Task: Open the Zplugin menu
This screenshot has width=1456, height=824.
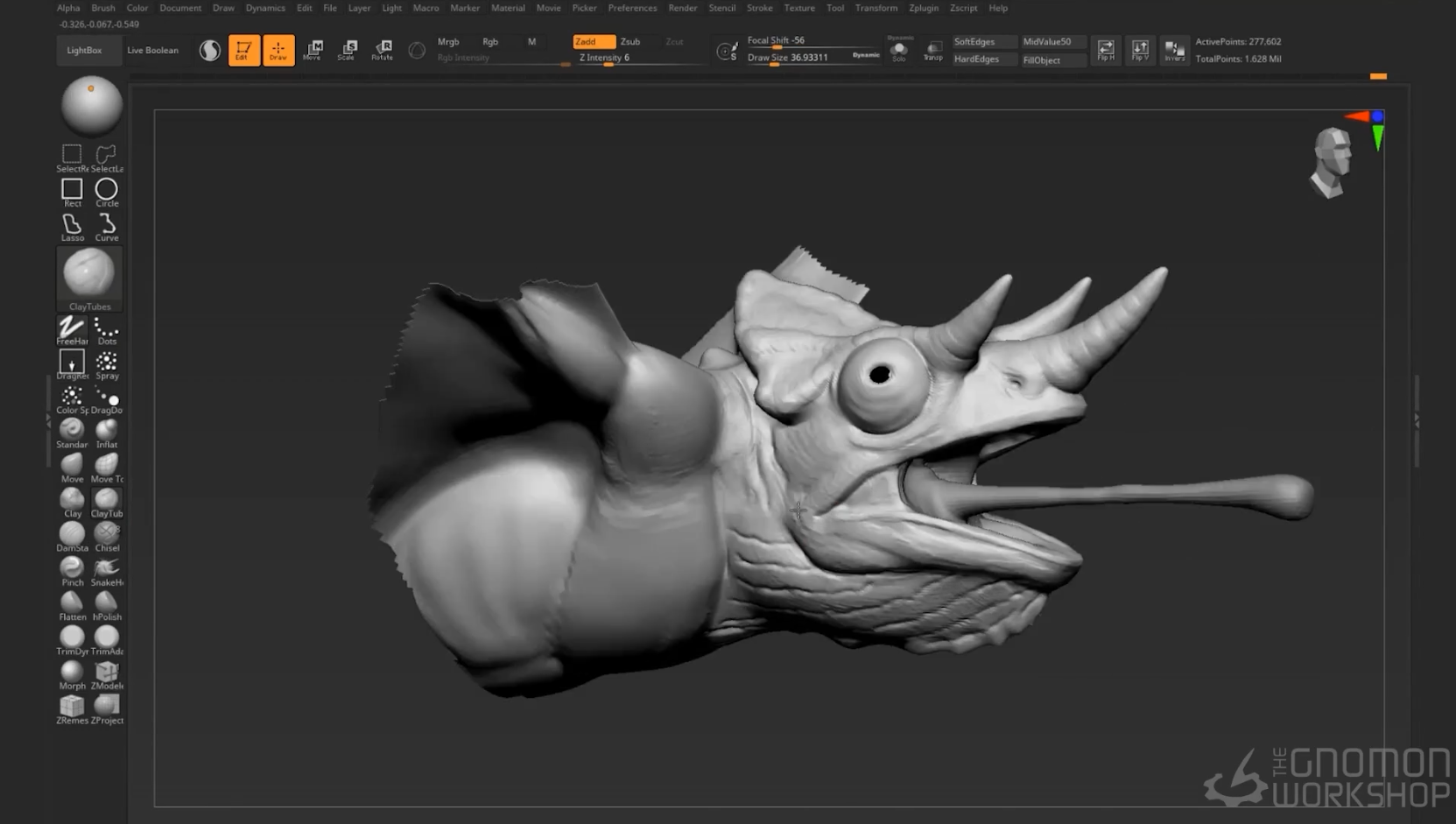Action: tap(923, 8)
